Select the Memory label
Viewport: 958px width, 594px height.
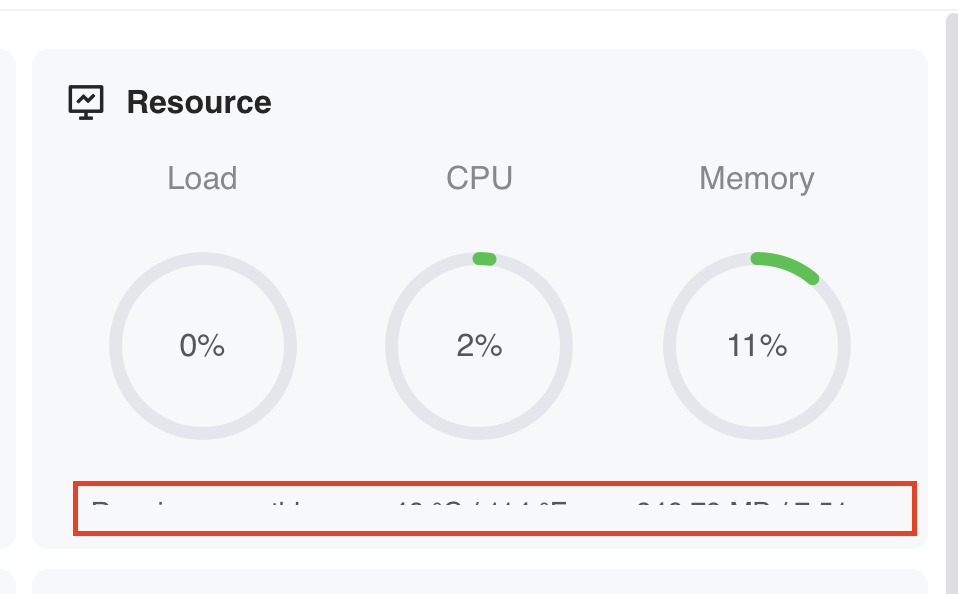[x=756, y=179]
